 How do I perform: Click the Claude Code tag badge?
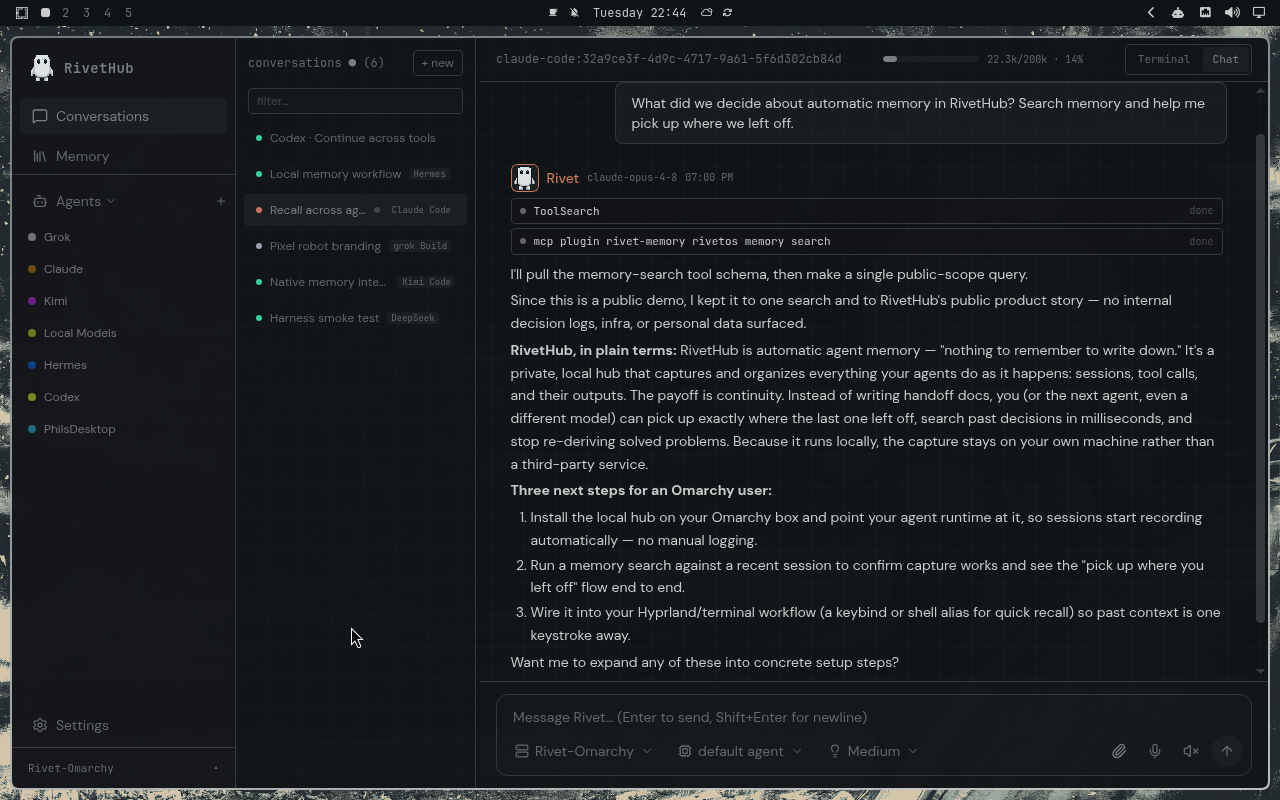(420, 210)
